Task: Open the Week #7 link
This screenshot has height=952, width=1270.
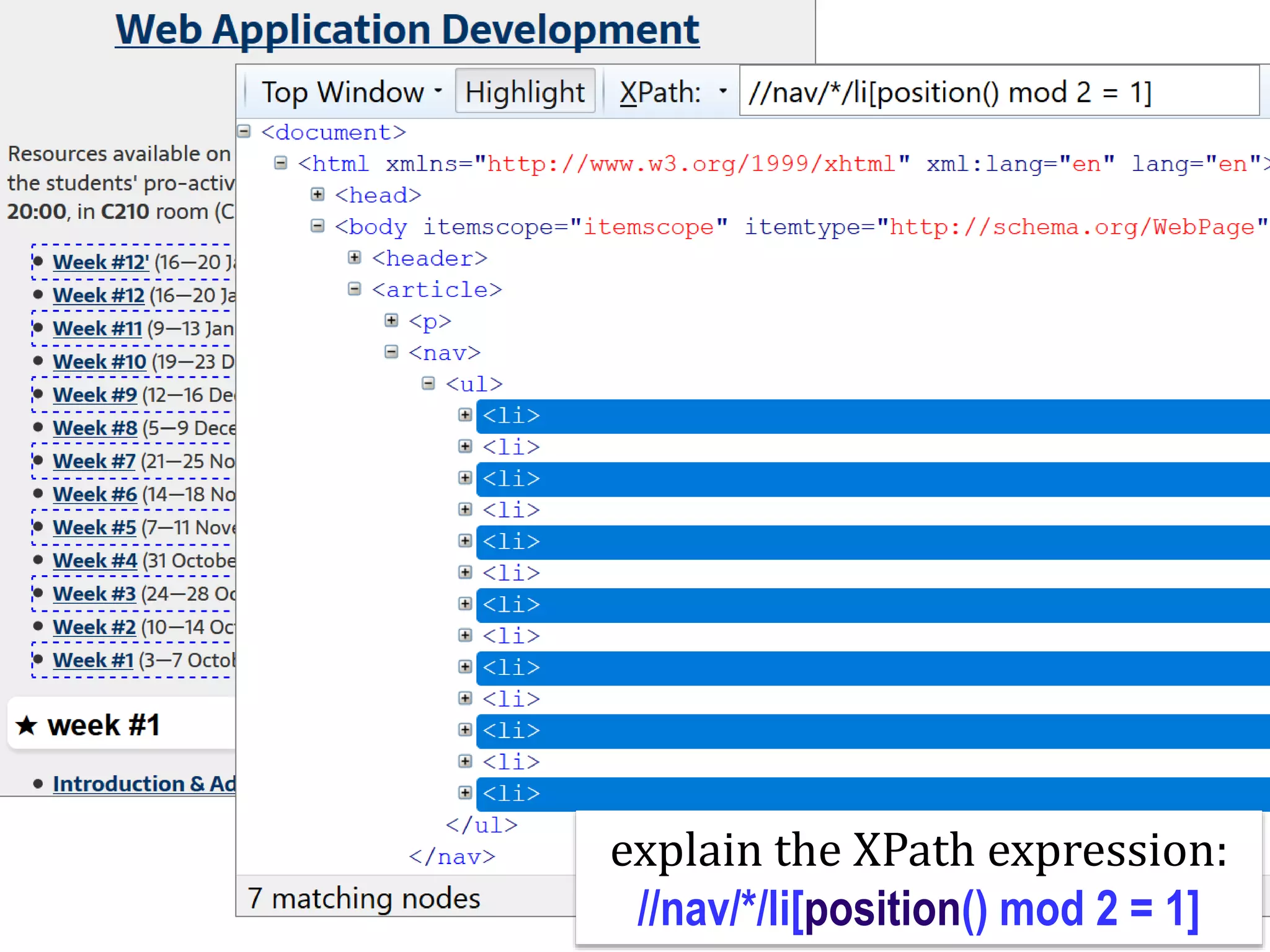Action: (94, 462)
